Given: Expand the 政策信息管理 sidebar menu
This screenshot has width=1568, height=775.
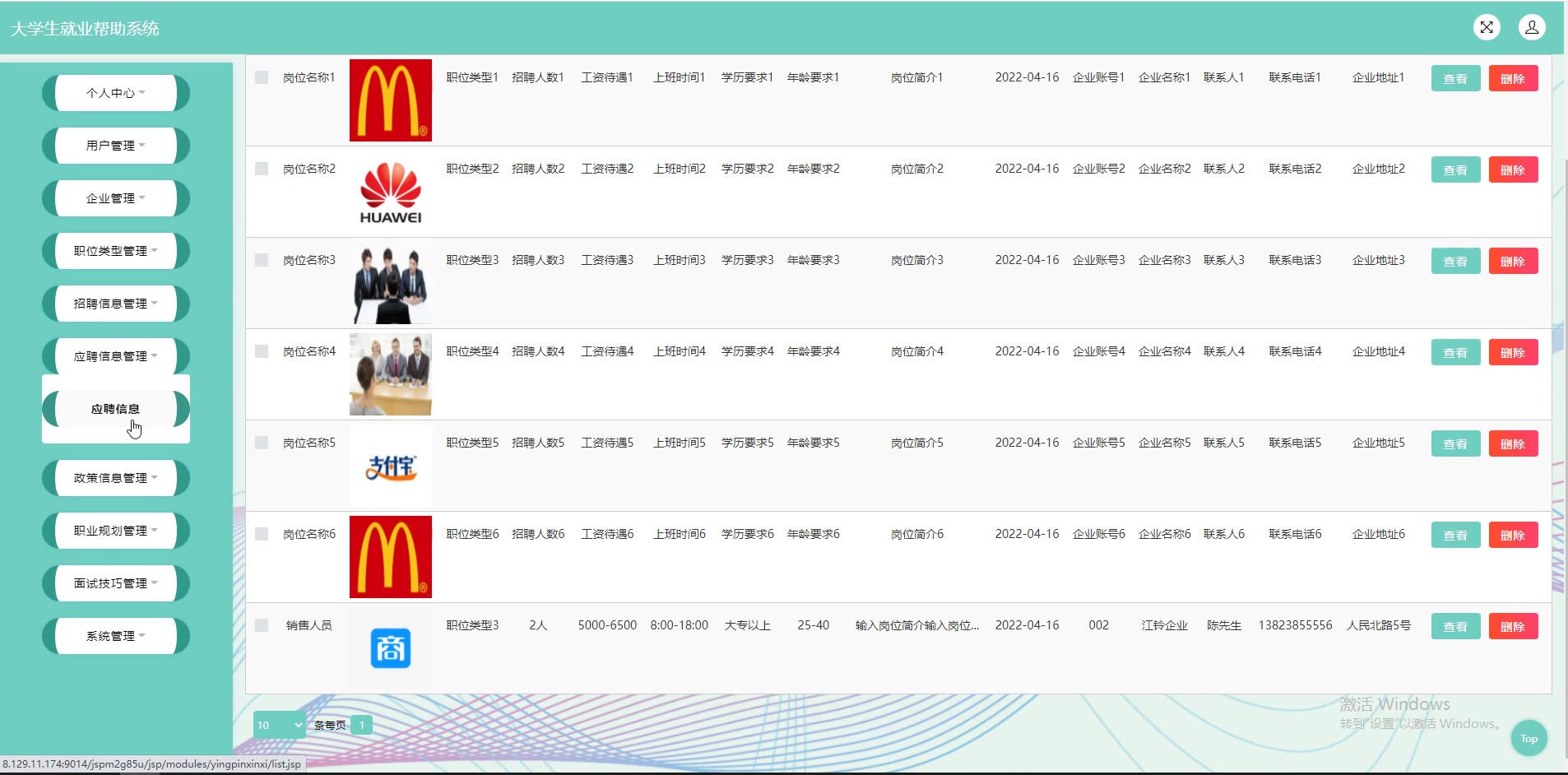Looking at the screenshot, I should (116, 478).
